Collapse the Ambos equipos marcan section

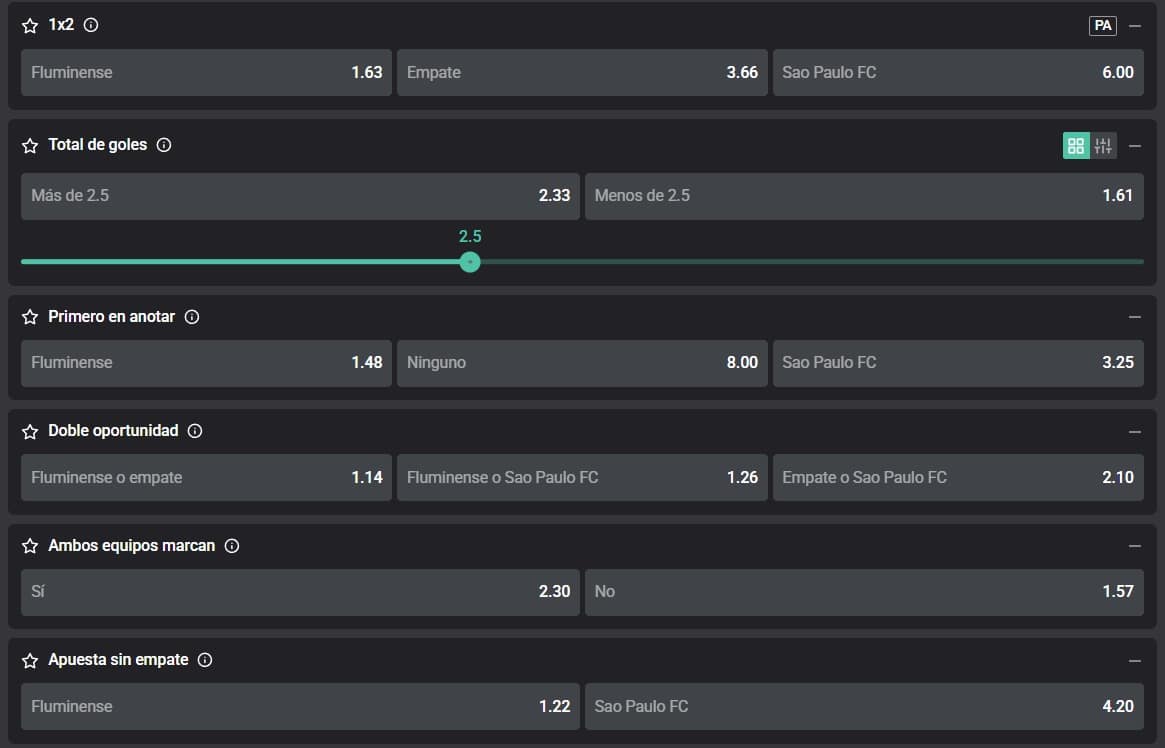[1134, 546]
